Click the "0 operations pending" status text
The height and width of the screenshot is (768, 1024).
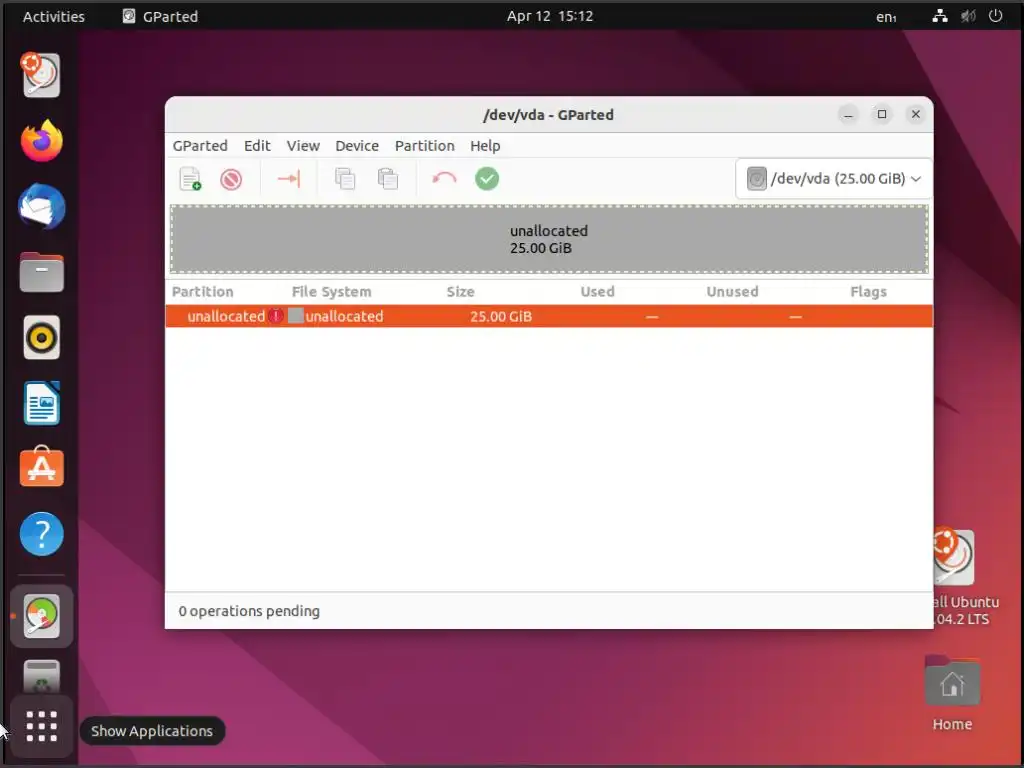tap(249, 611)
